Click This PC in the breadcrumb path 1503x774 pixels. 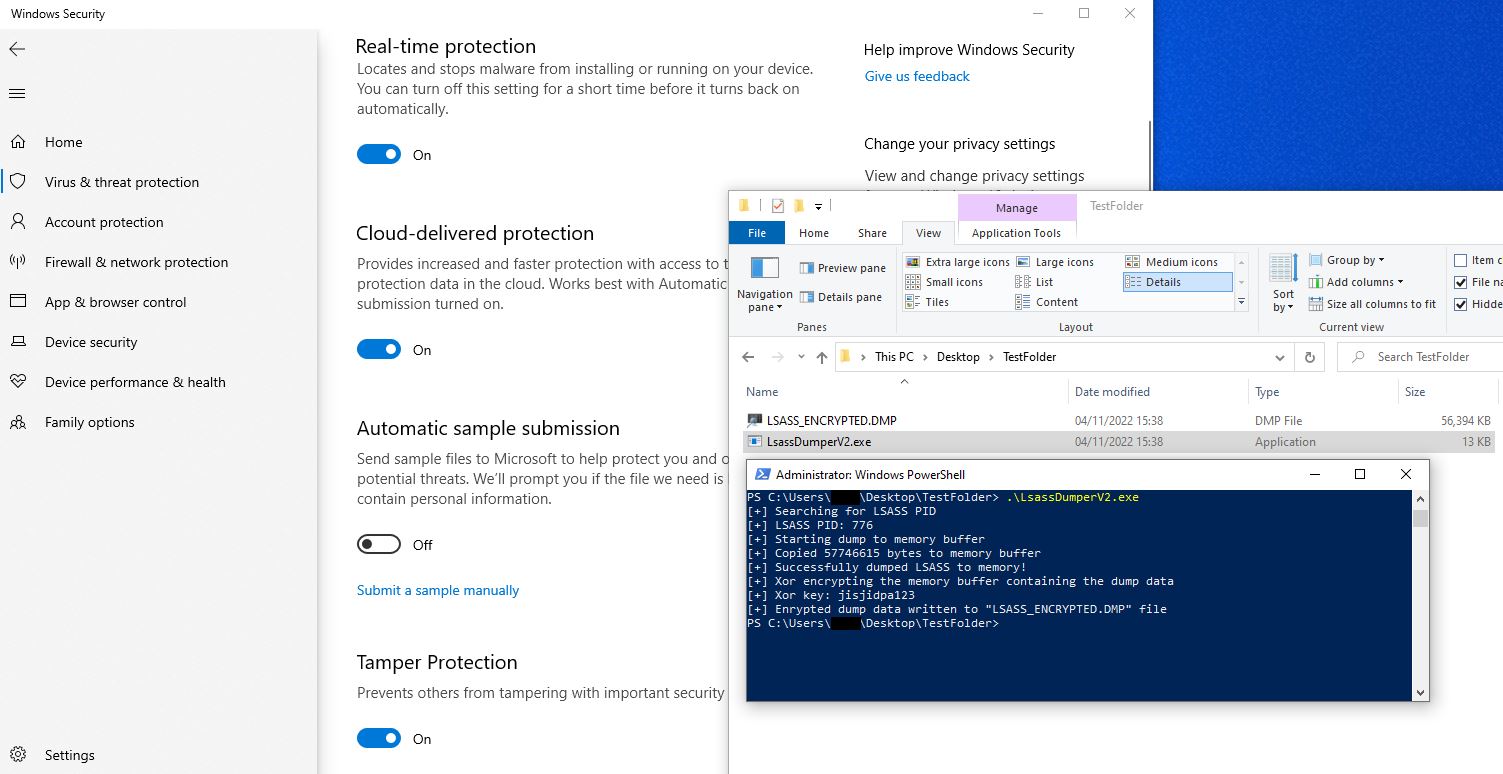click(x=894, y=357)
